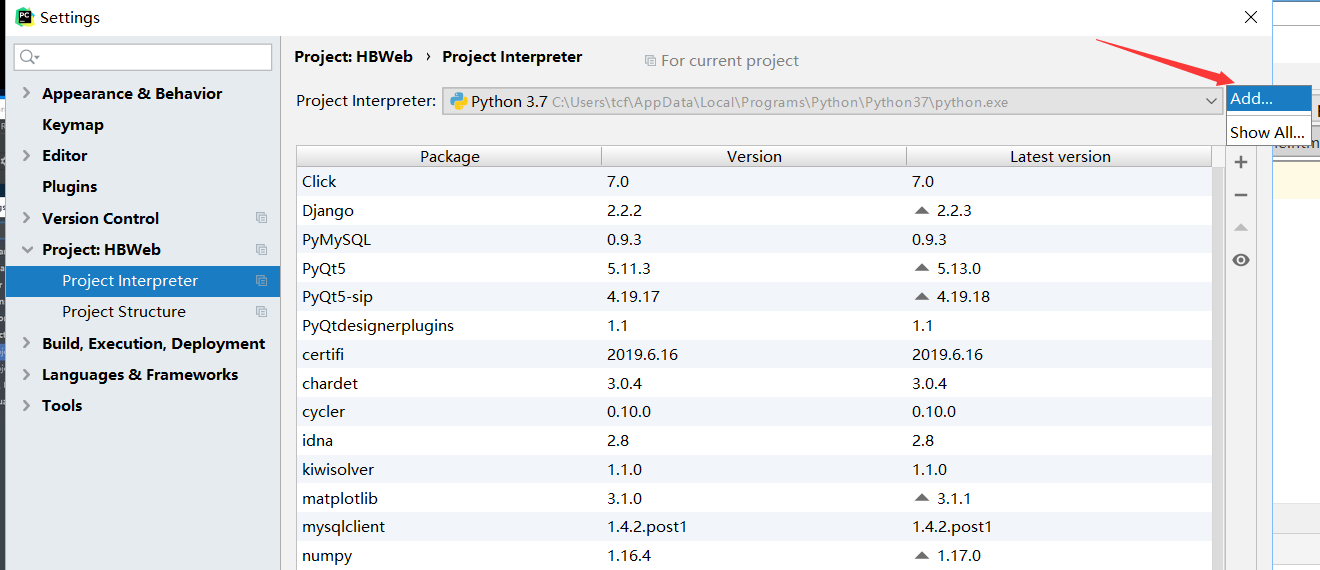Sort by Latest version column header

click(1059, 156)
